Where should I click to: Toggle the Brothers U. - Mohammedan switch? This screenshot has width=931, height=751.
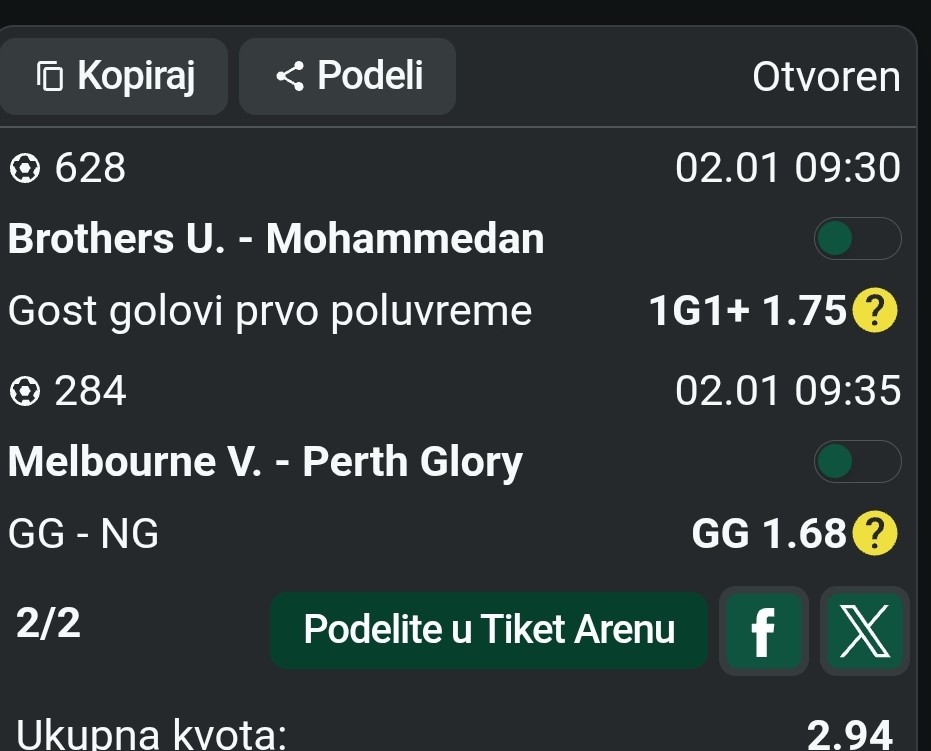pyautogui.click(x=857, y=240)
